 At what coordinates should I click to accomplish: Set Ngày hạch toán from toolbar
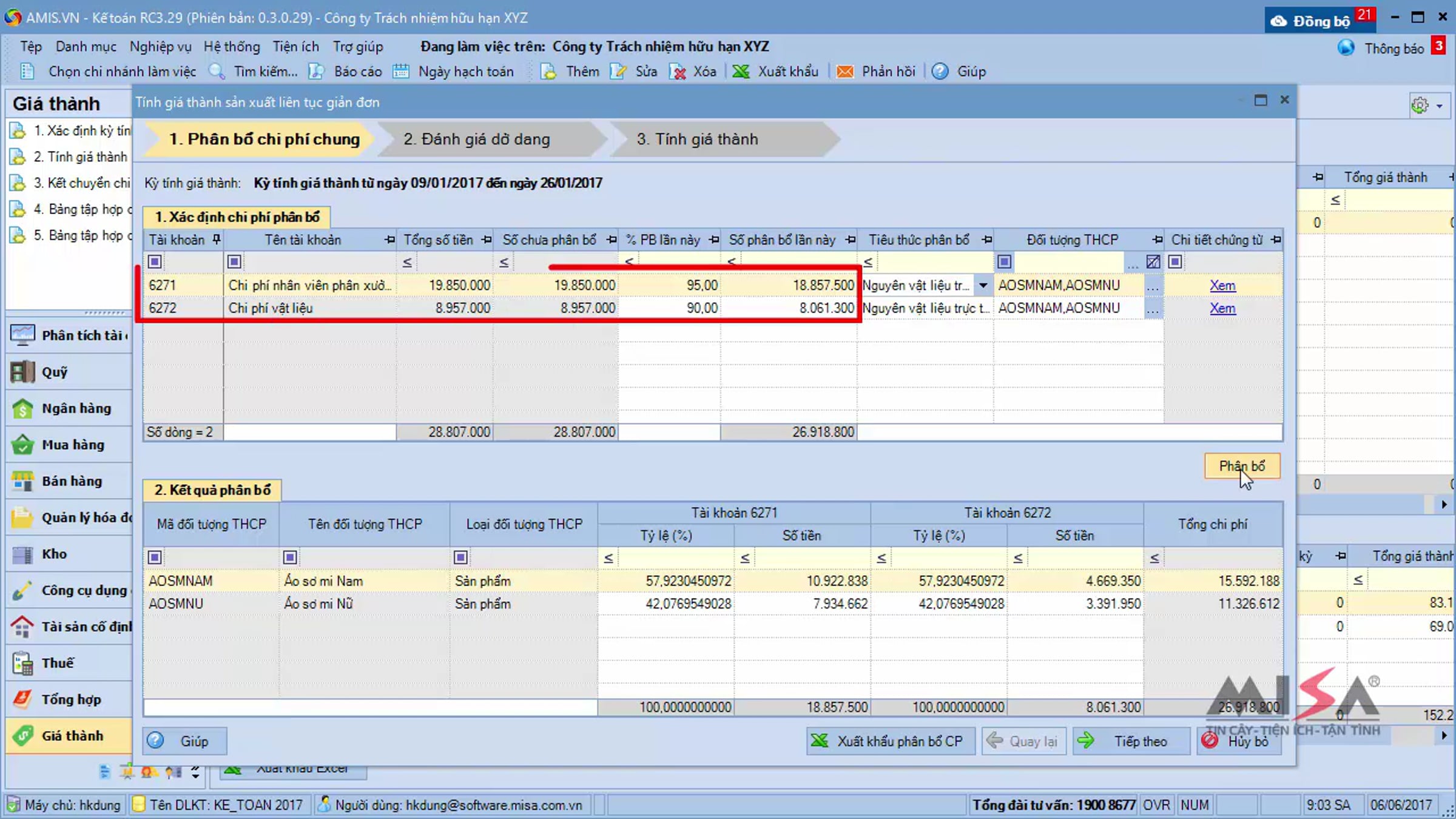(x=453, y=72)
